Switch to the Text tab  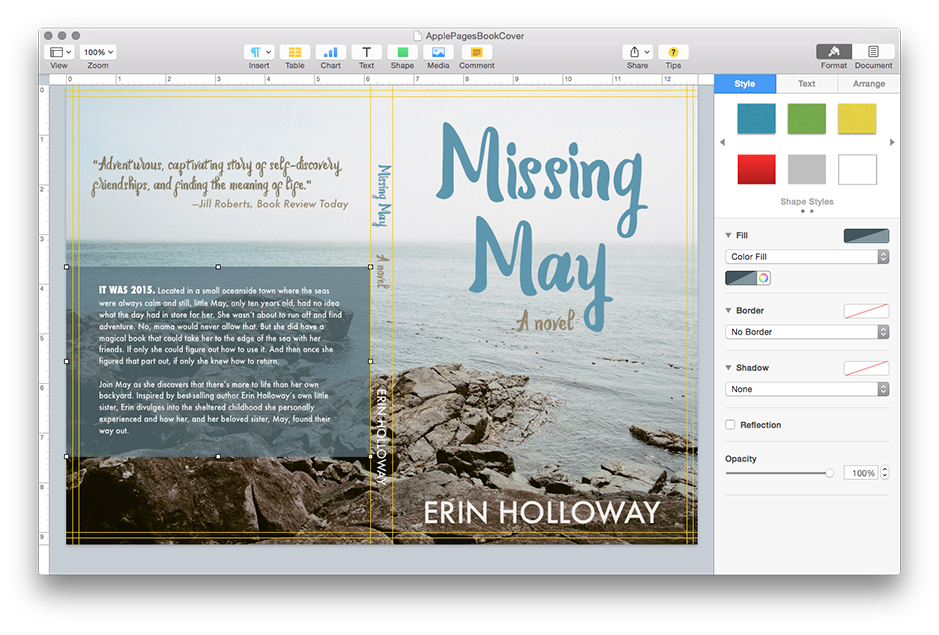(x=806, y=83)
